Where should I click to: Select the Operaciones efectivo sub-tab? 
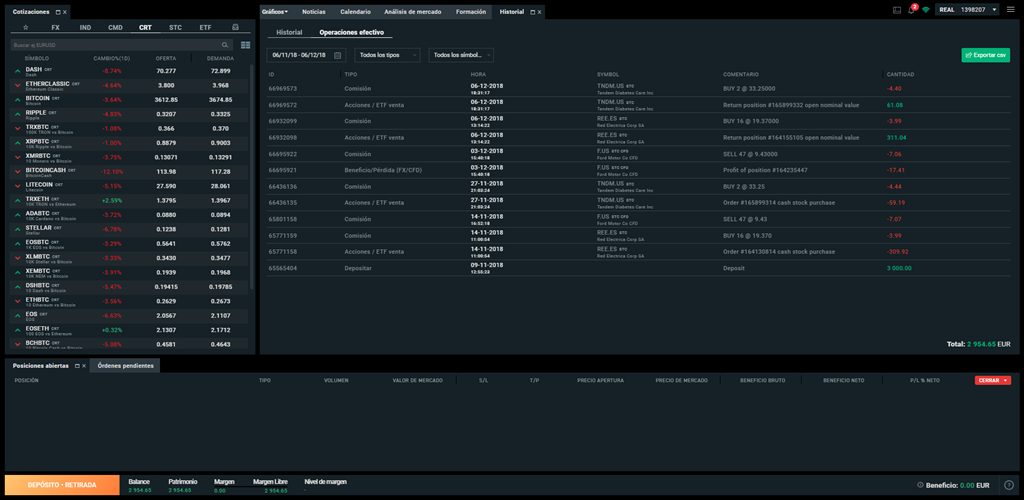pyautogui.click(x=351, y=32)
